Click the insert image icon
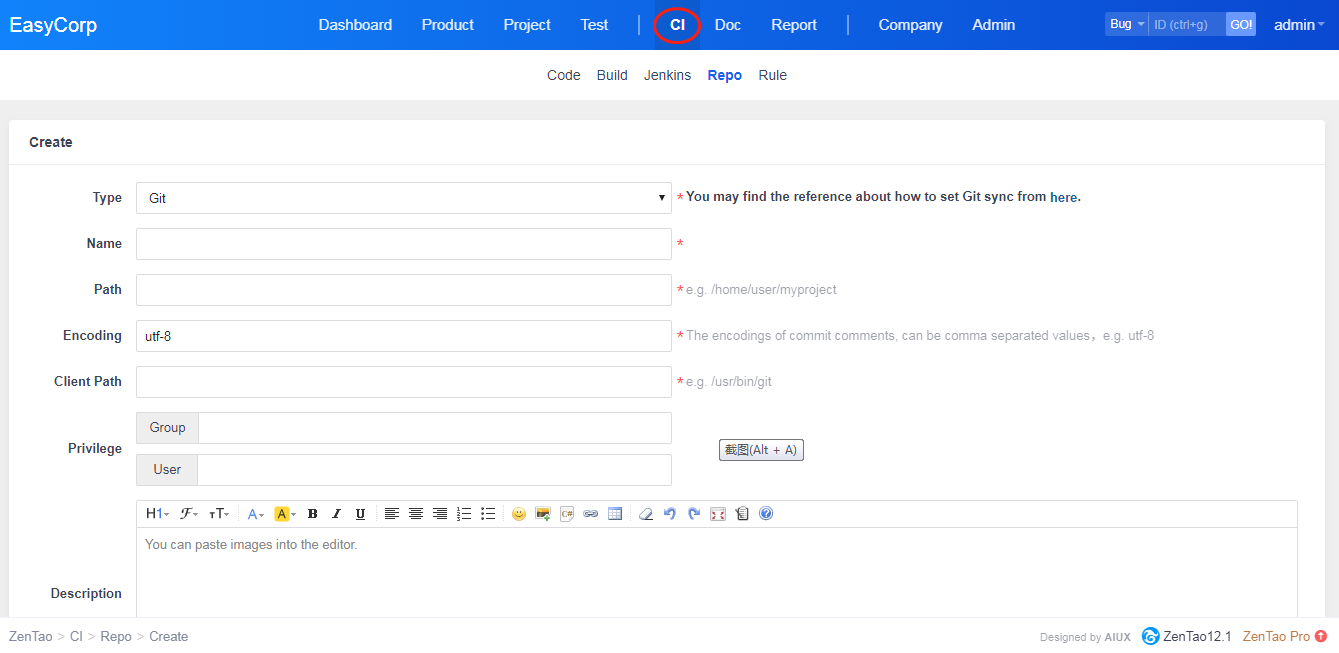Screen dimensions: 1339x653 pos(543,514)
